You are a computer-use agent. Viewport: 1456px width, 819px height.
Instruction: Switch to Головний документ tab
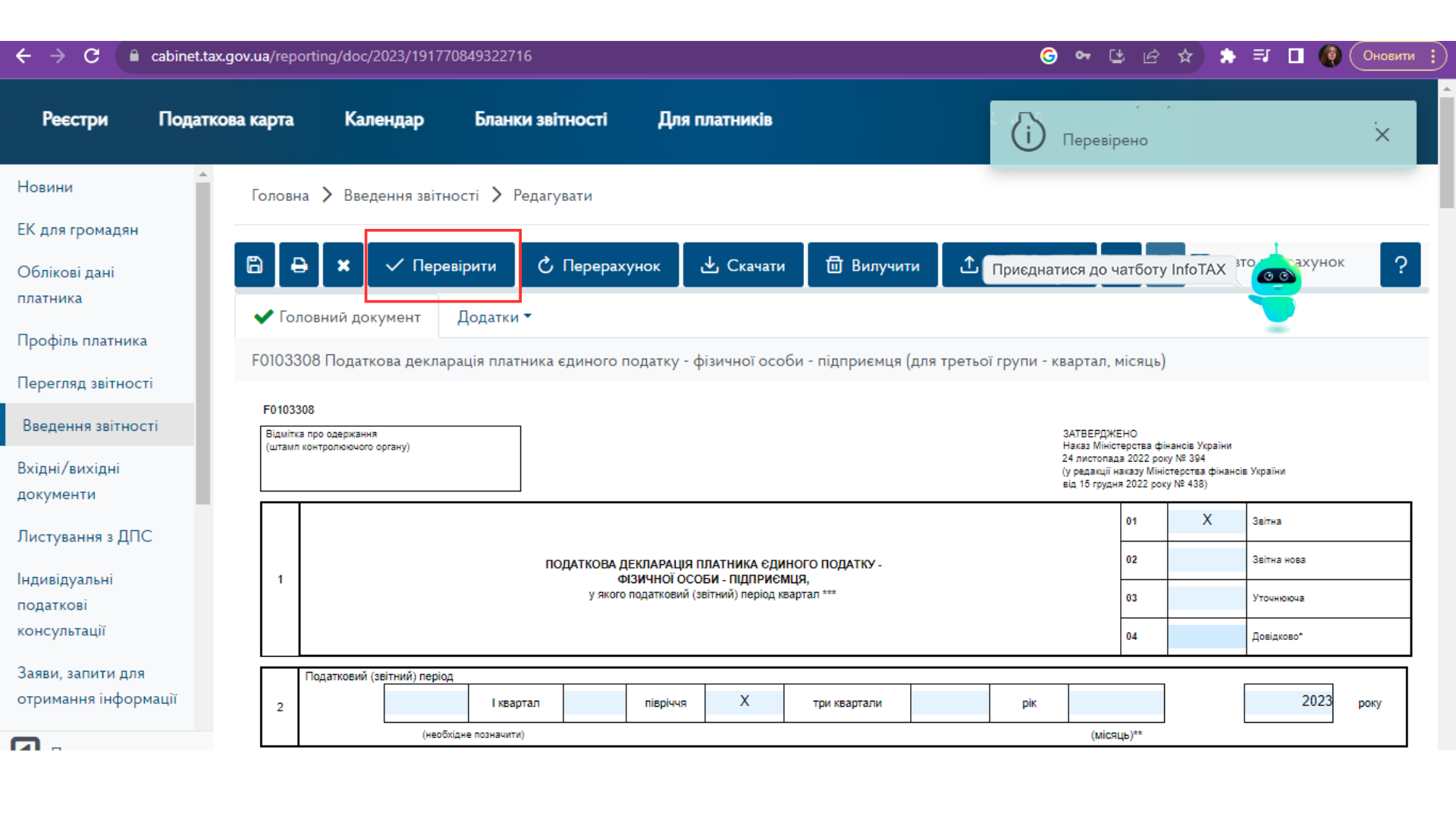click(x=337, y=317)
